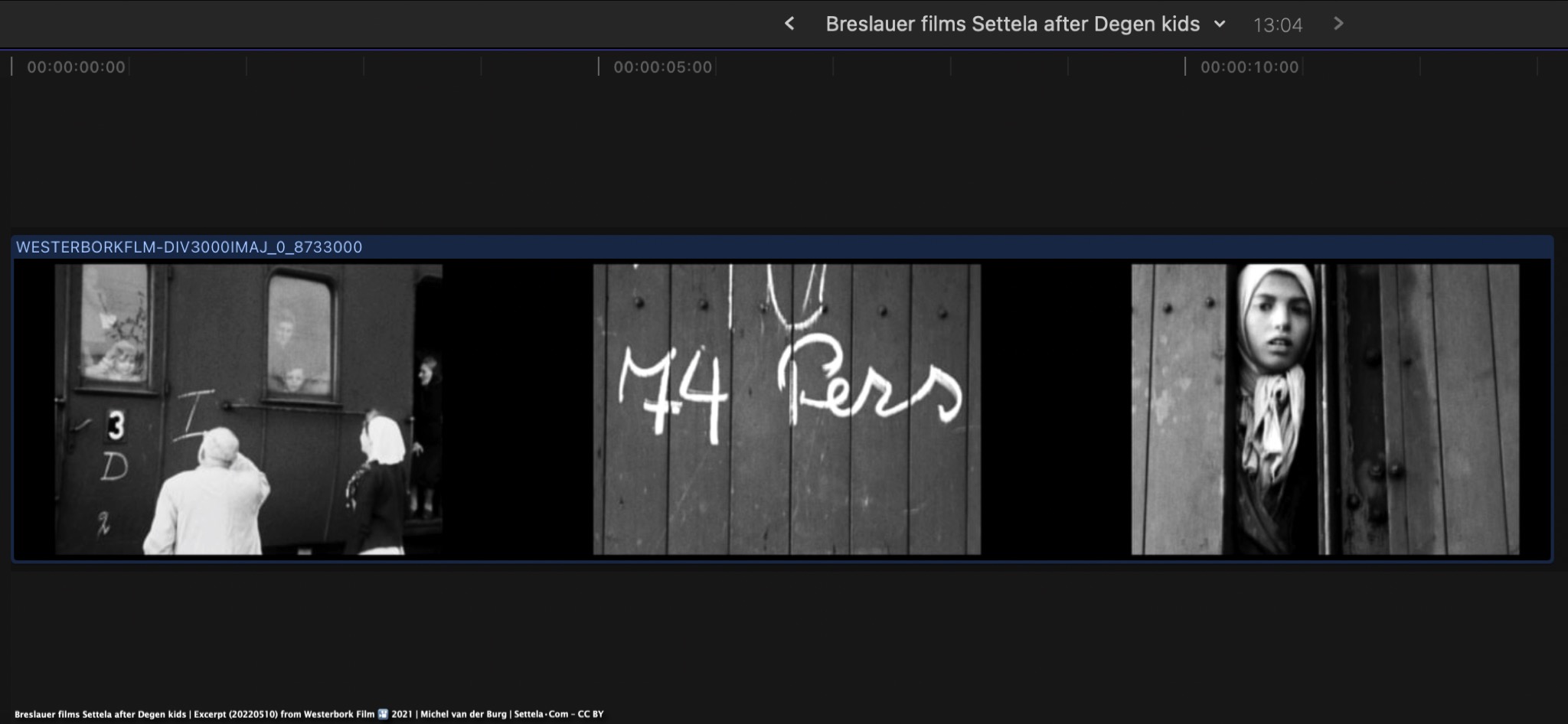Viewport: 1568px width, 724px height.
Task: Click the small blue icon after Westerbork Film
Action: 383,714
